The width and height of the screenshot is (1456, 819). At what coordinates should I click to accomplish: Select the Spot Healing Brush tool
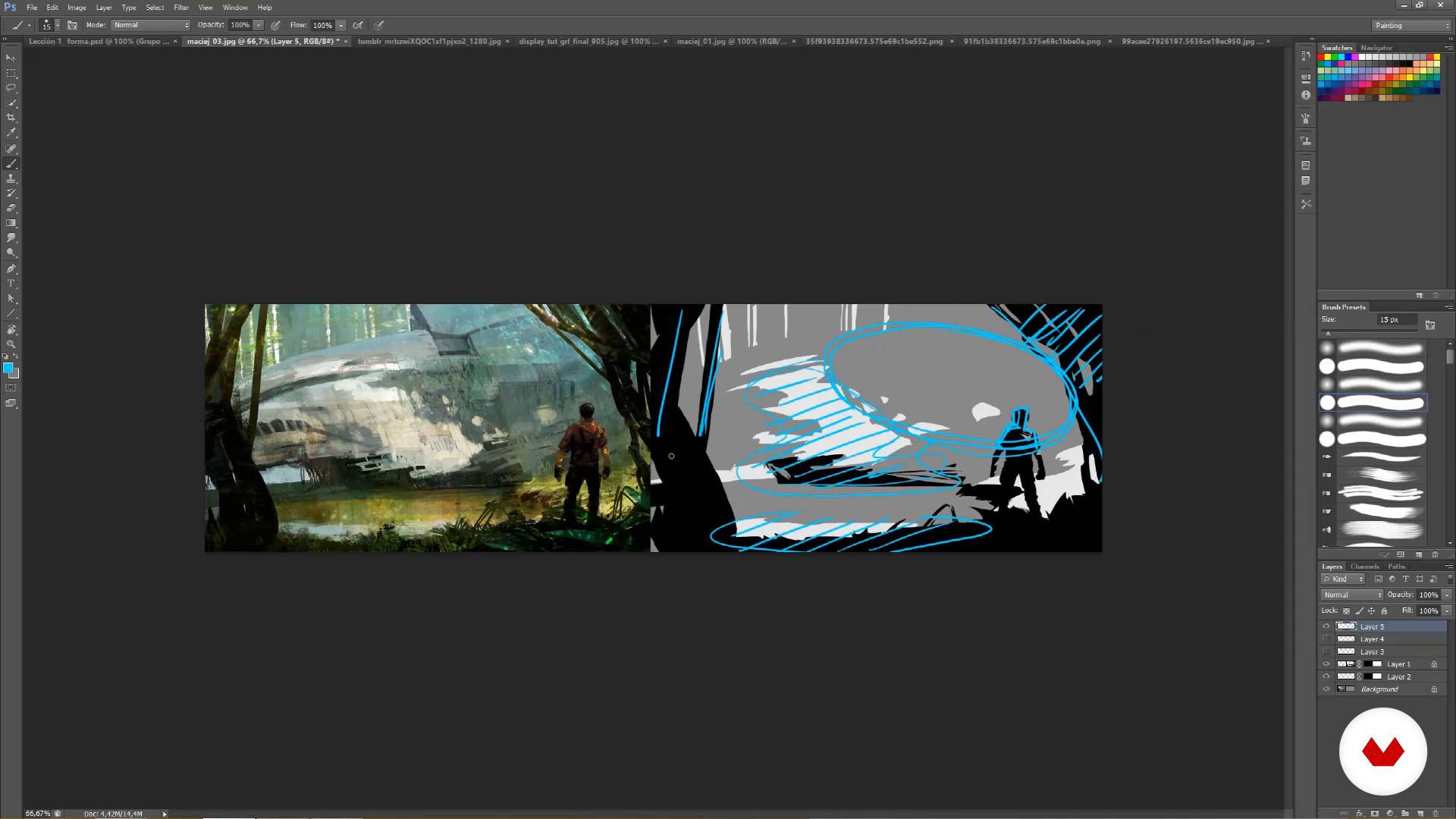coord(11,149)
